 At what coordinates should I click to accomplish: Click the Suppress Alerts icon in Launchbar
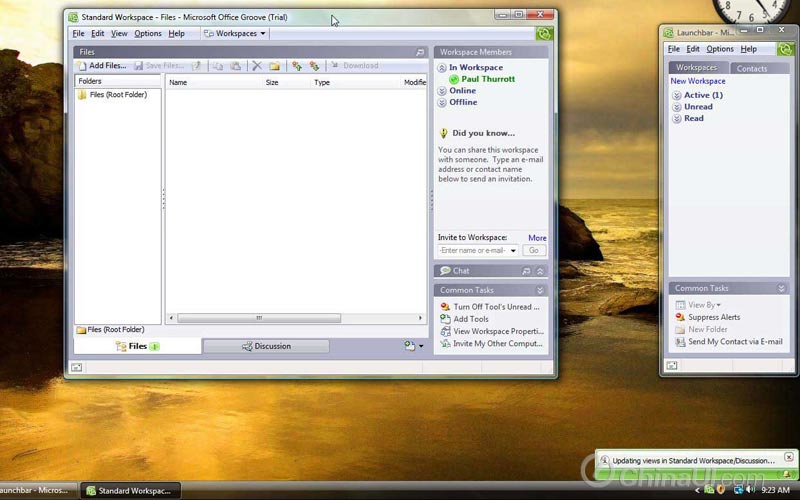pyautogui.click(x=680, y=317)
